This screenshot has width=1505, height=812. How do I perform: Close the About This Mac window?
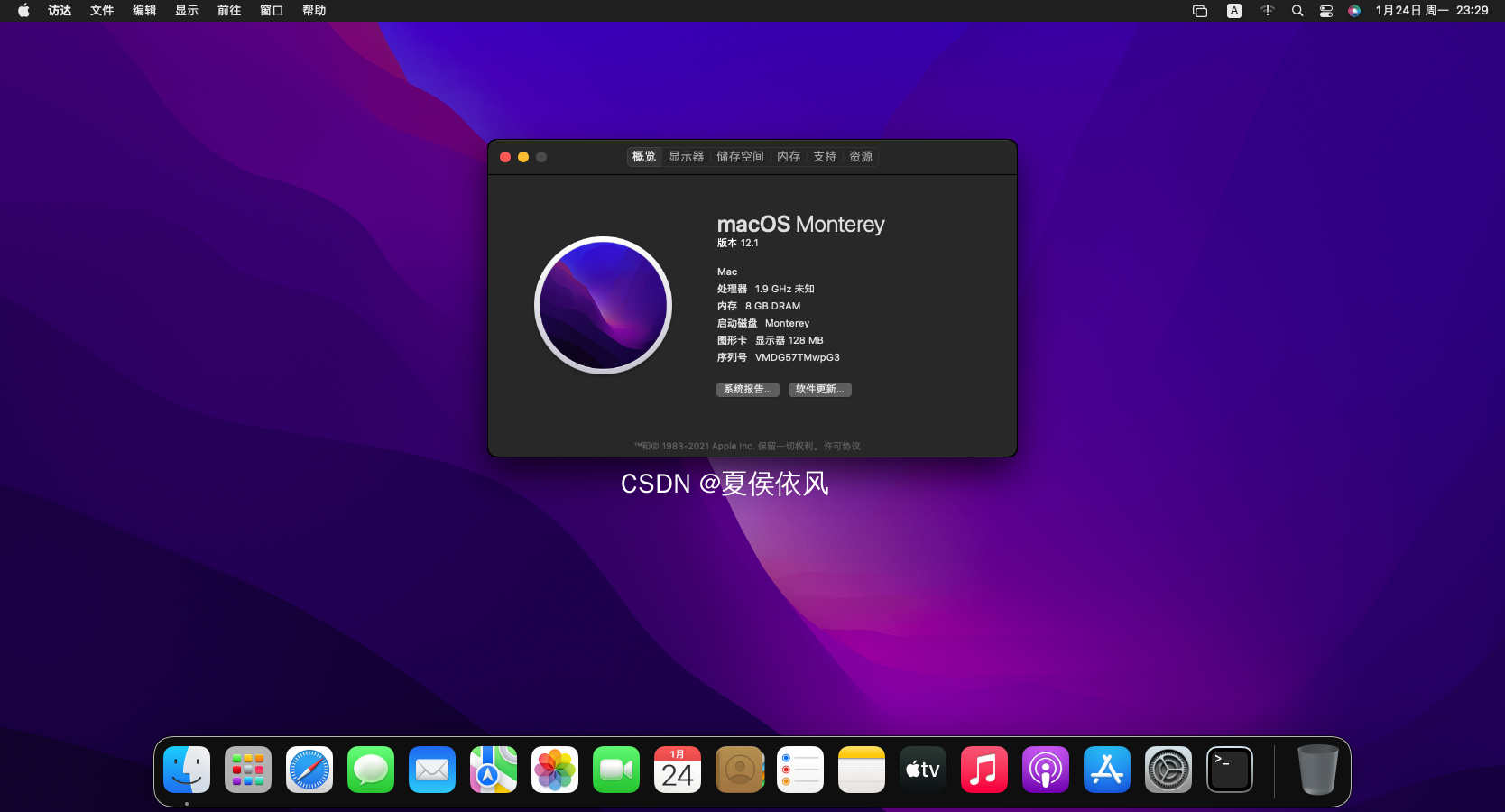505,157
